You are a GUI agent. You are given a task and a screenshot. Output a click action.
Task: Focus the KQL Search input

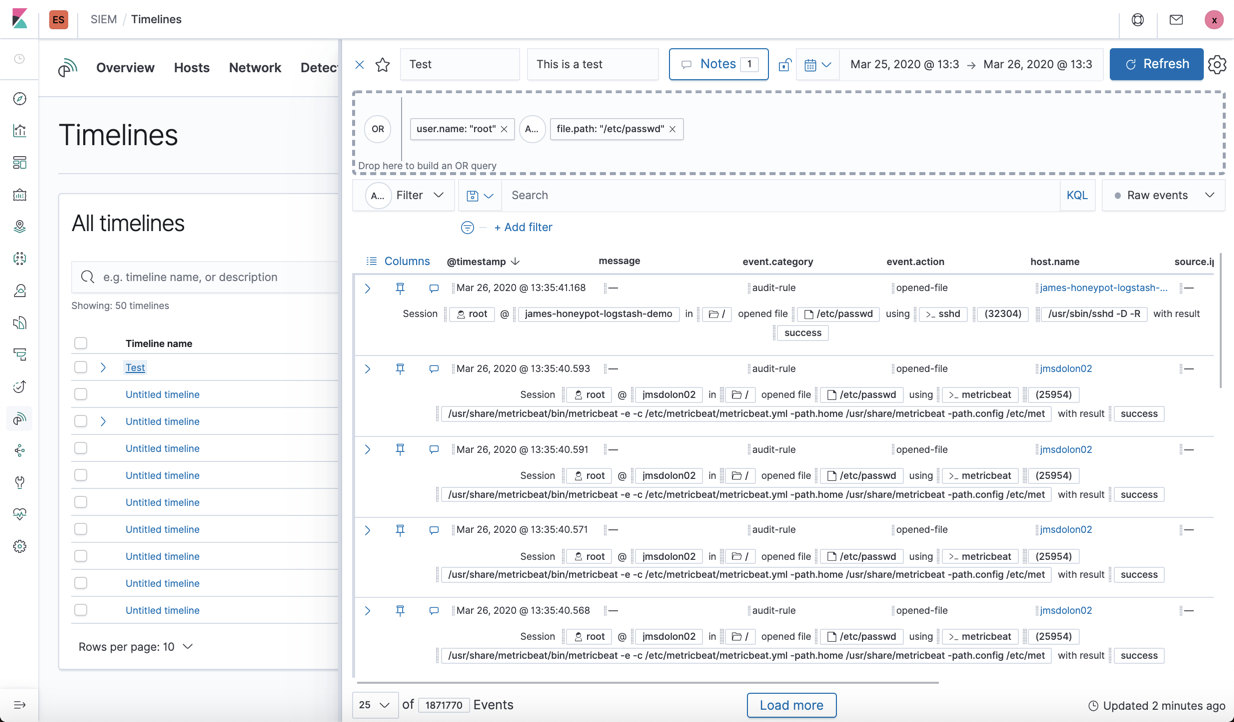[781, 196]
